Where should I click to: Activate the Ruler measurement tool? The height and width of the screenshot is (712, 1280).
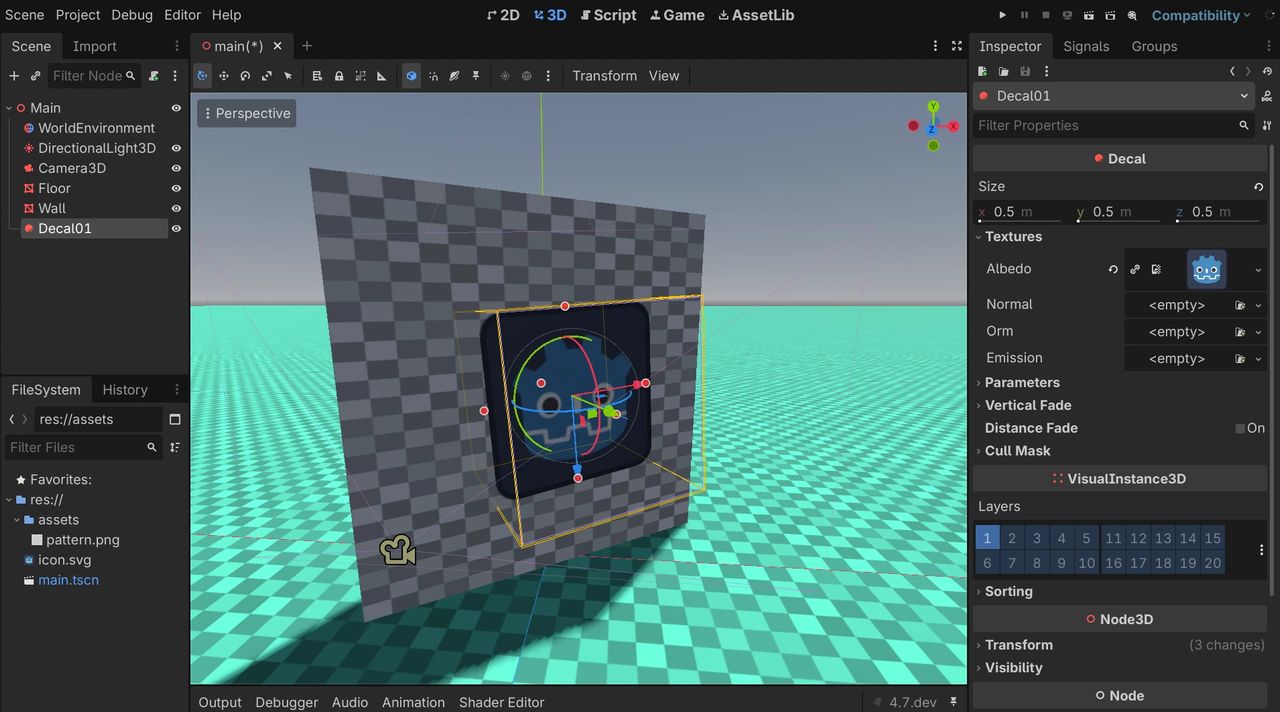coord(382,76)
